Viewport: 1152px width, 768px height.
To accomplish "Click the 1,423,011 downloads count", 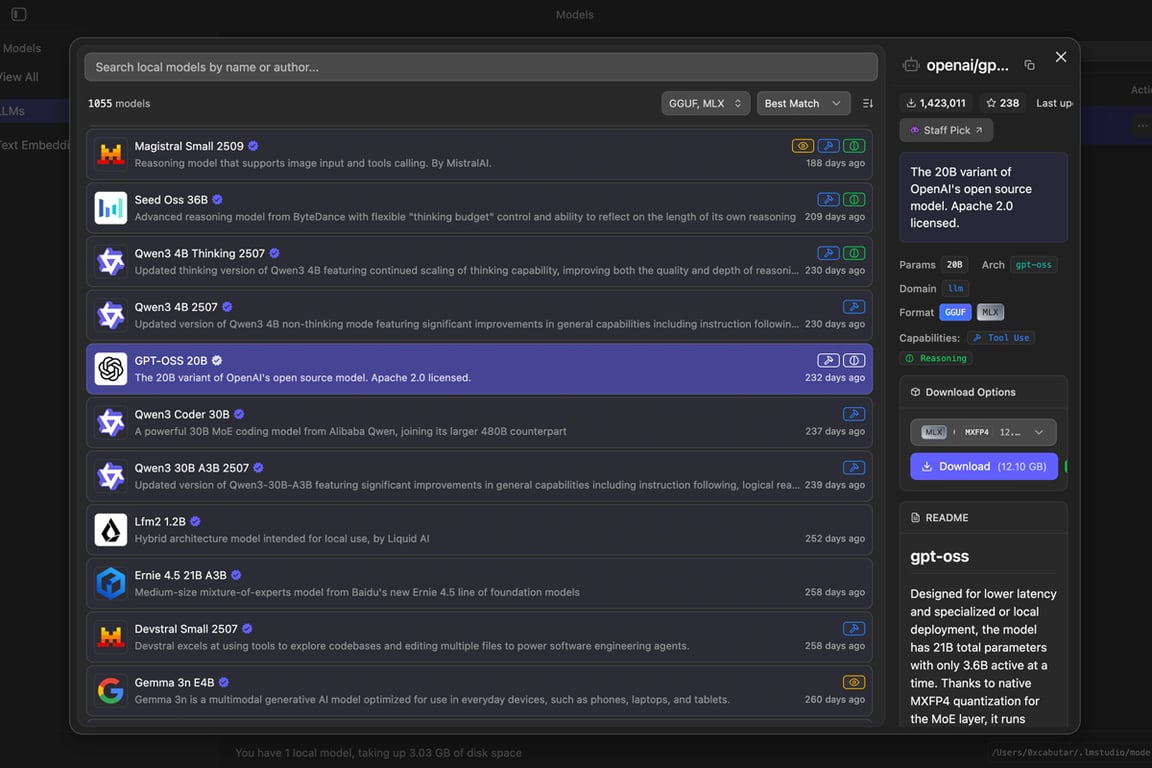I will 935,103.
